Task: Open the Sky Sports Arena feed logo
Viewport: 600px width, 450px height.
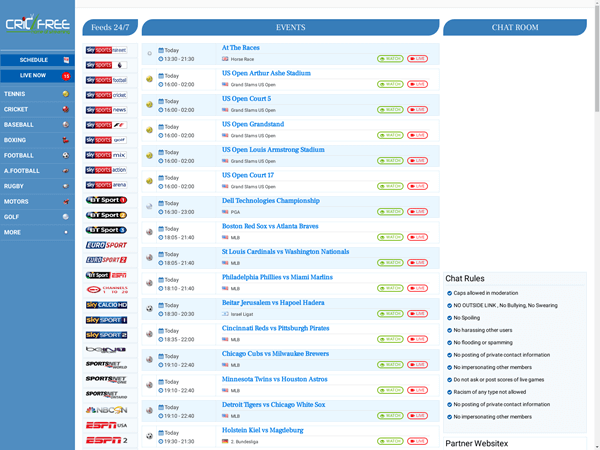Action: [106, 185]
